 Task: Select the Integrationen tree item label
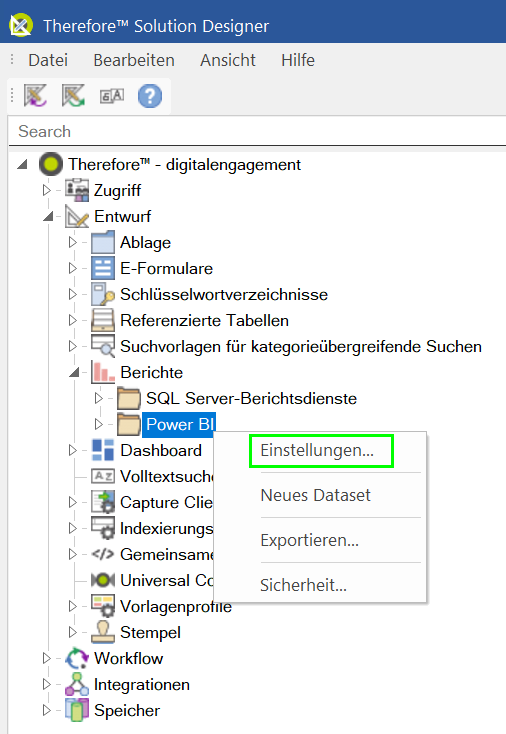(x=142, y=684)
